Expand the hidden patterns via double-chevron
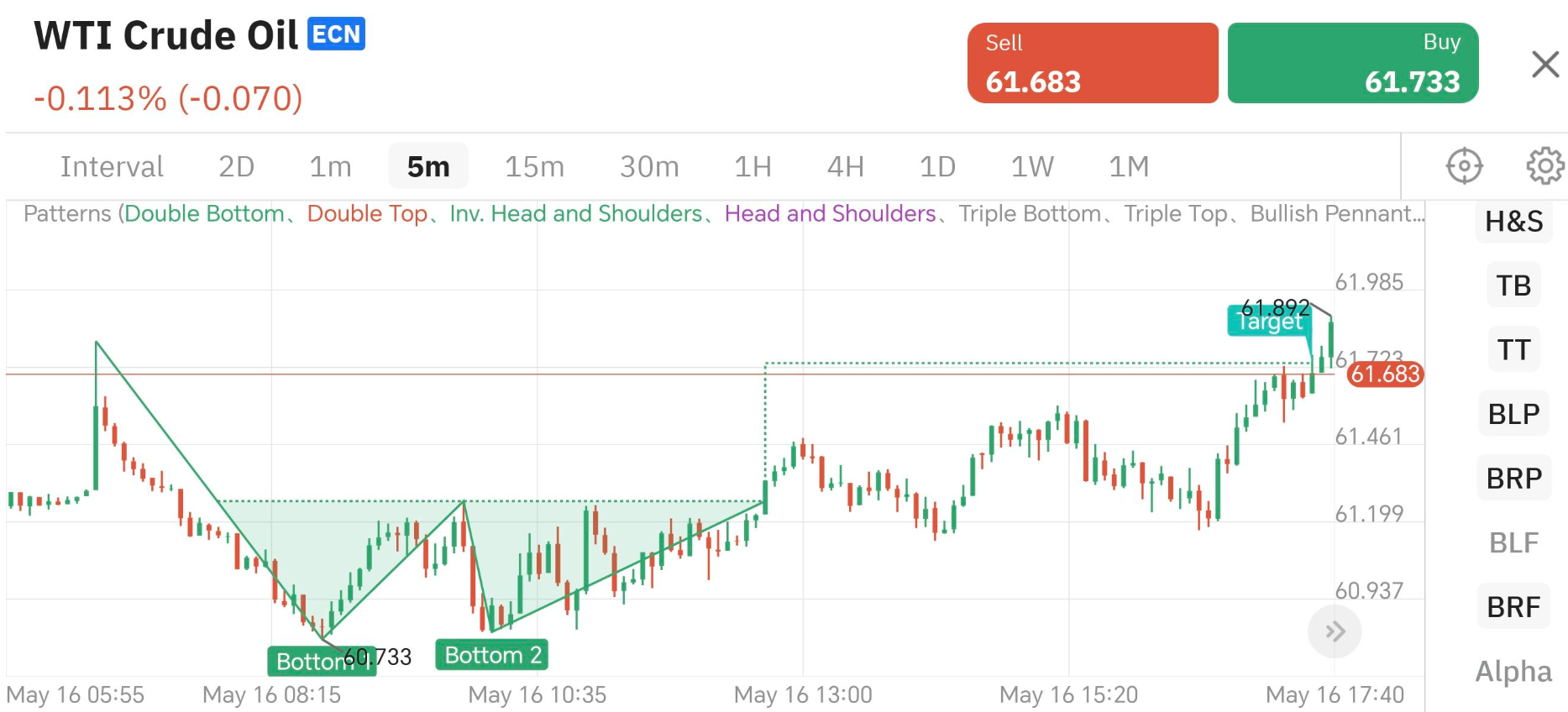Screen dimensions: 1568x712 pos(1334,631)
